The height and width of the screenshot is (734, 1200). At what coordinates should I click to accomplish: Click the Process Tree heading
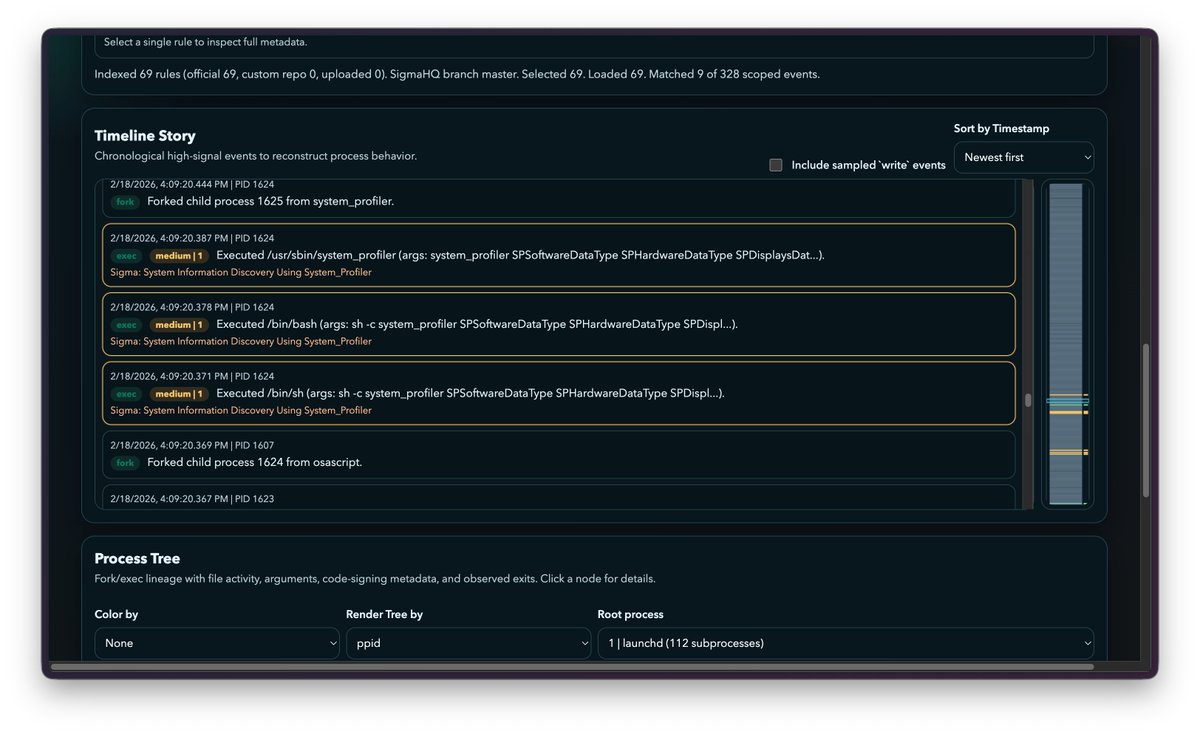pos(137,559)
